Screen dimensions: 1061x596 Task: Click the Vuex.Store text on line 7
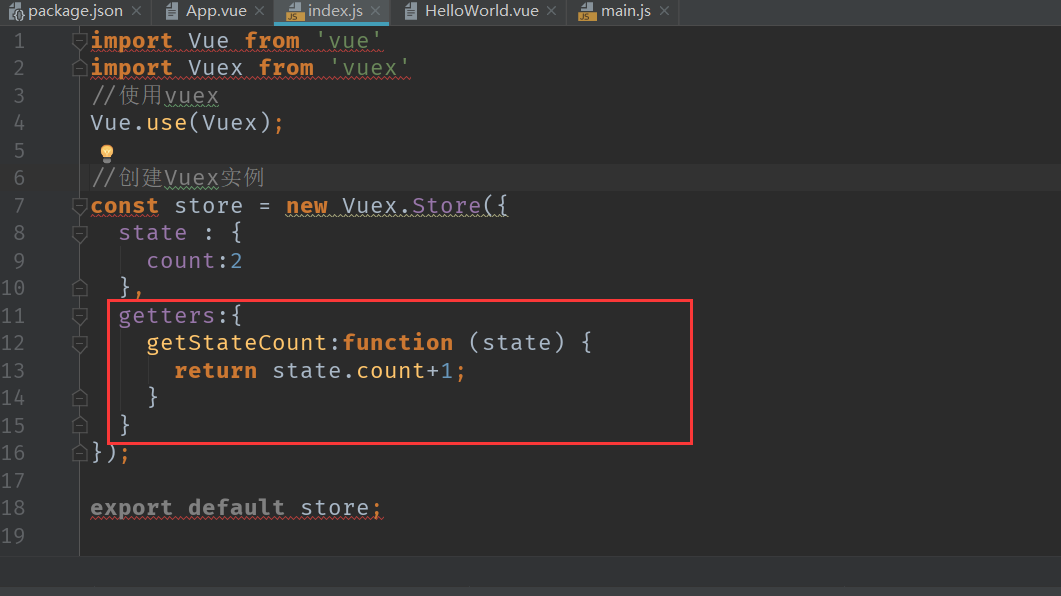[411, 206]
